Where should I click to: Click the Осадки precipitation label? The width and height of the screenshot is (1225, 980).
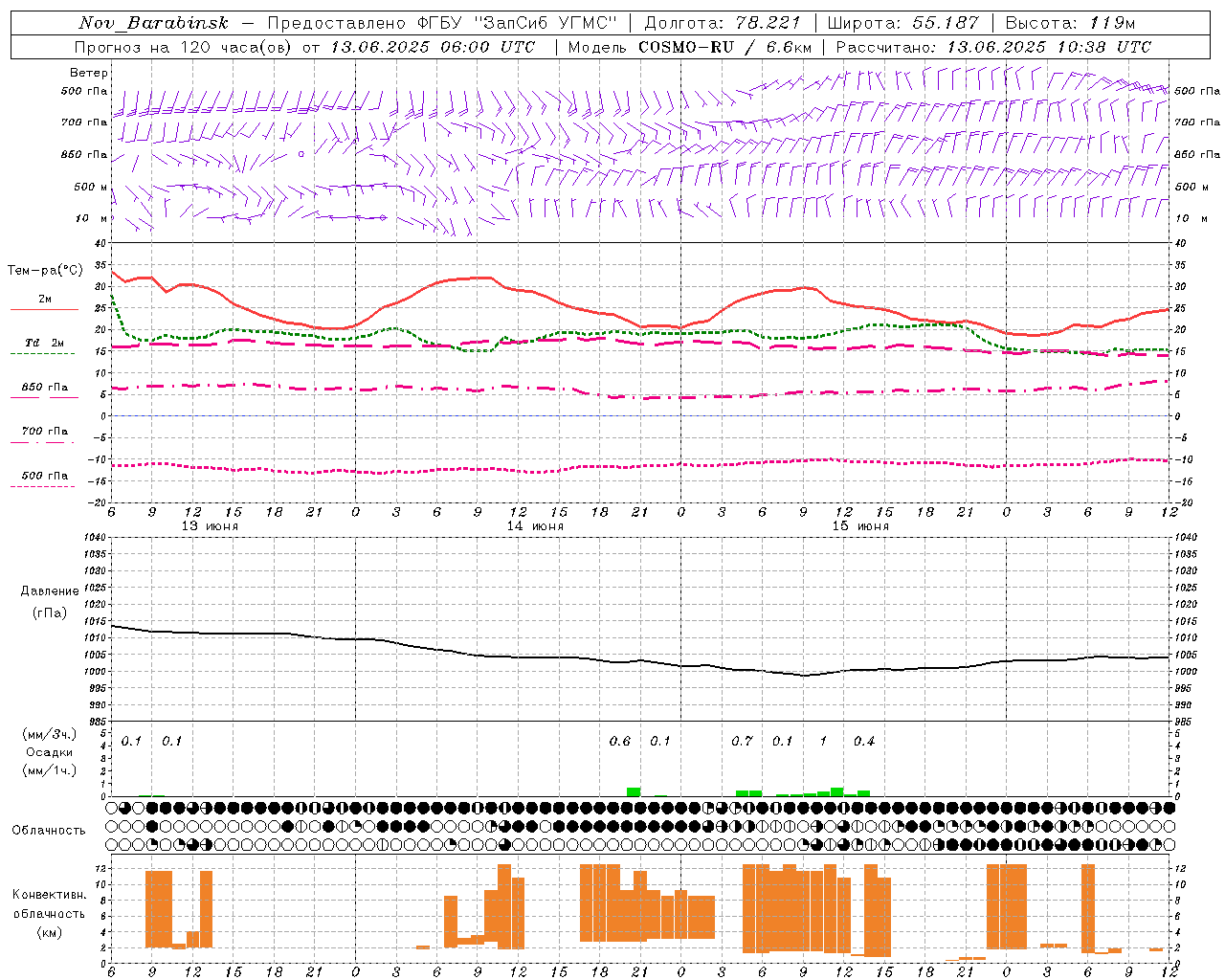(50, 752)
